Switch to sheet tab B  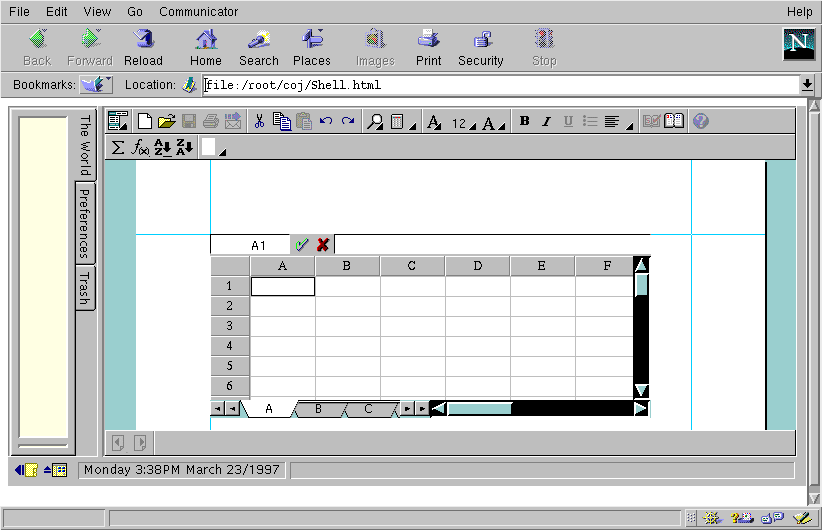[x=318, y=409]
